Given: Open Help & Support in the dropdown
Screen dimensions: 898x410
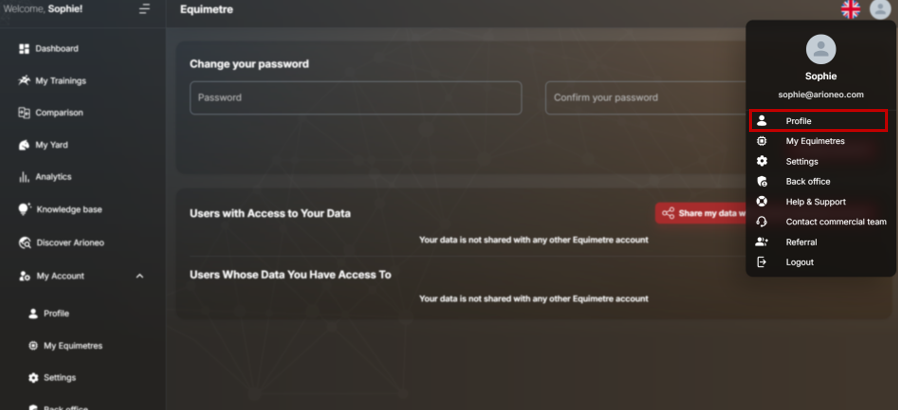Looking at the screenshot, I should tap(818, 202).
